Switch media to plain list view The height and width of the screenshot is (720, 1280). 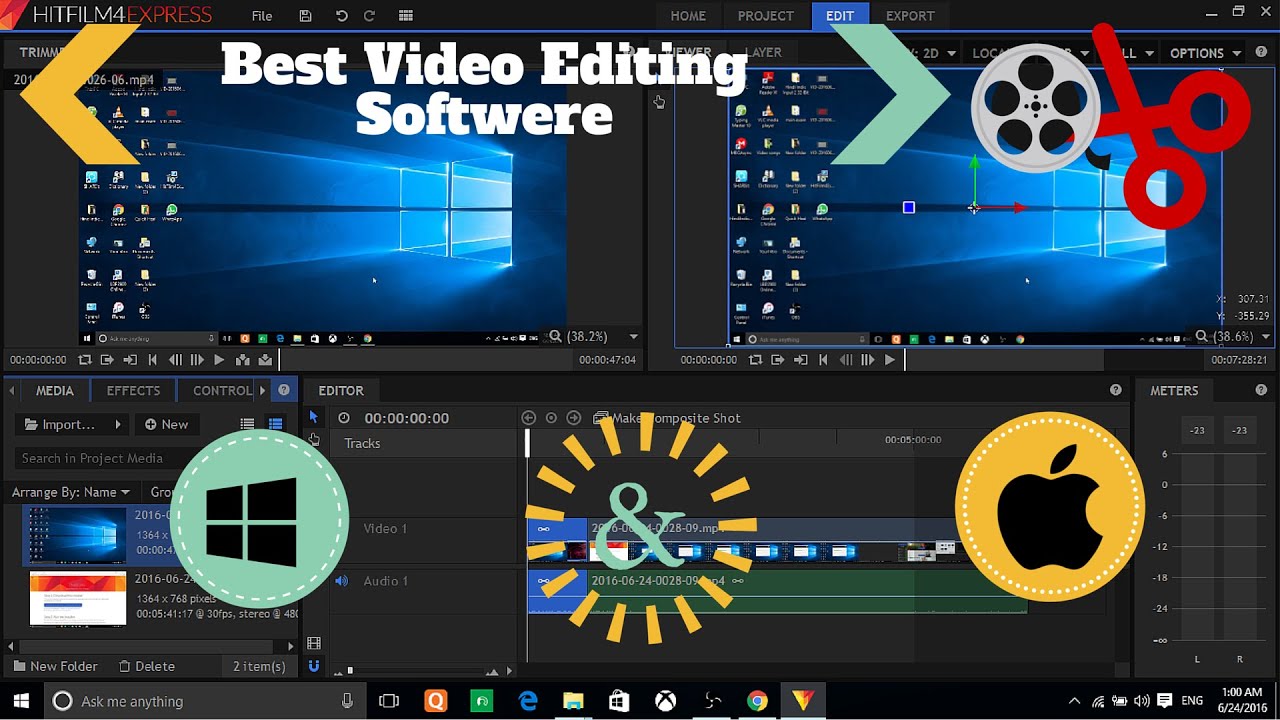247,424
